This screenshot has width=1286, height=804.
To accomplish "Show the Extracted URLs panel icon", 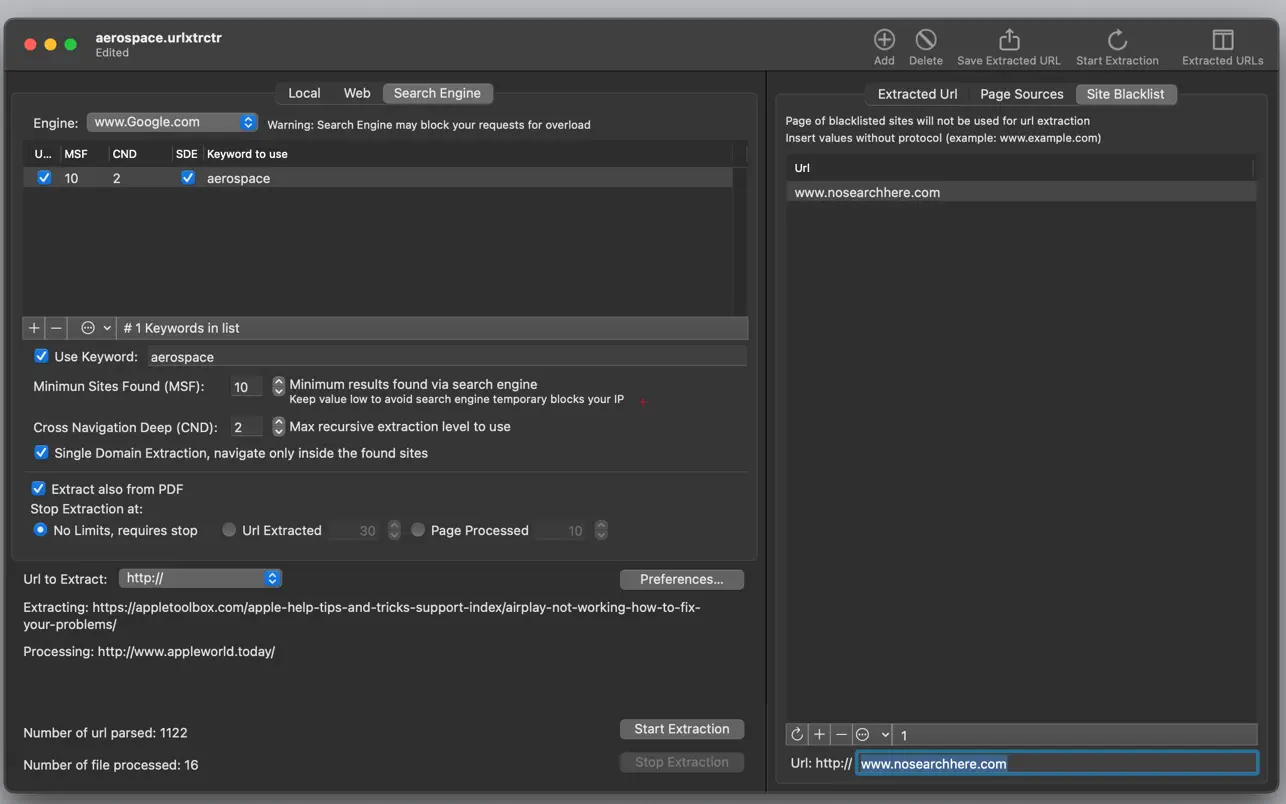I will click(x=1222, y=40).
